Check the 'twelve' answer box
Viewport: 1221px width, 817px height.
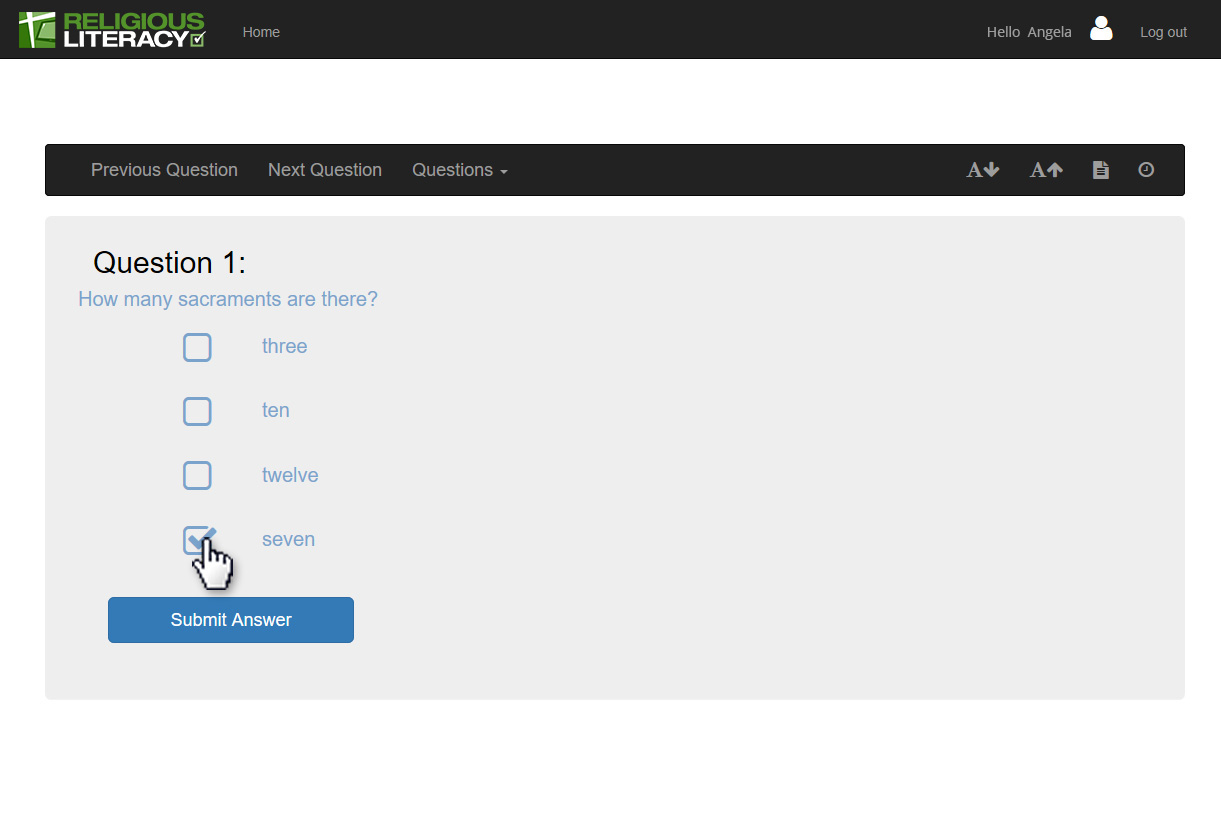pos(197,475)
